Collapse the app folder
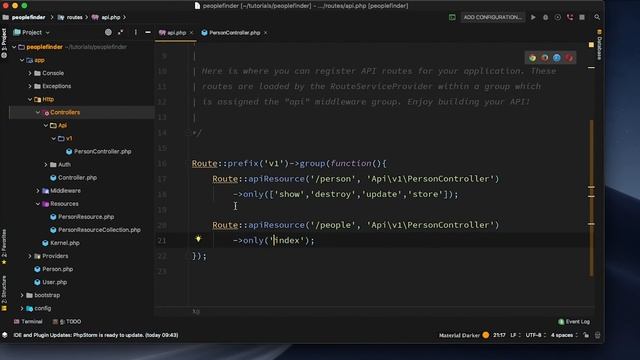The image size is (640, 360). click(x=22, y=60)
